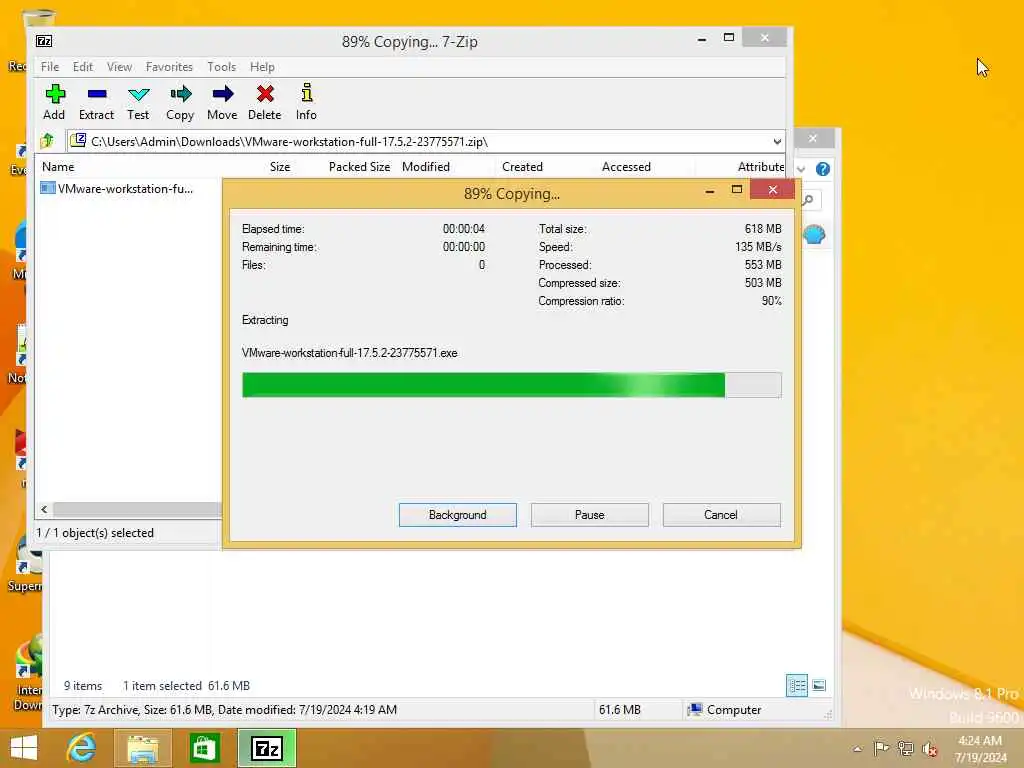Click the green extraction progress bar
This screenshot has width=1024, height=768.
(x=511, y=385)
